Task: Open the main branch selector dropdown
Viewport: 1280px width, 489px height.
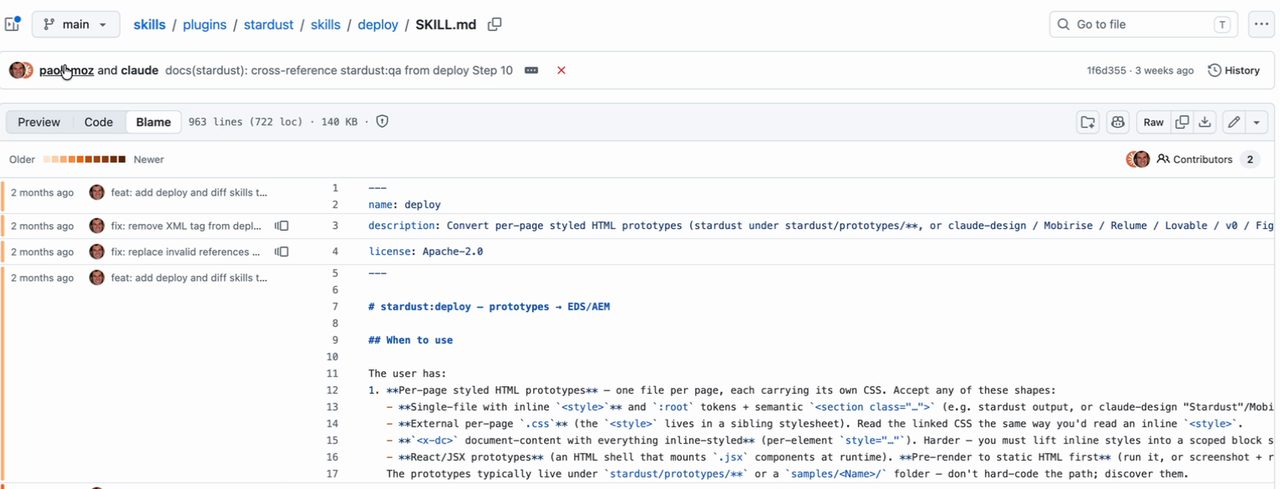Action: (x=76, y=24)
